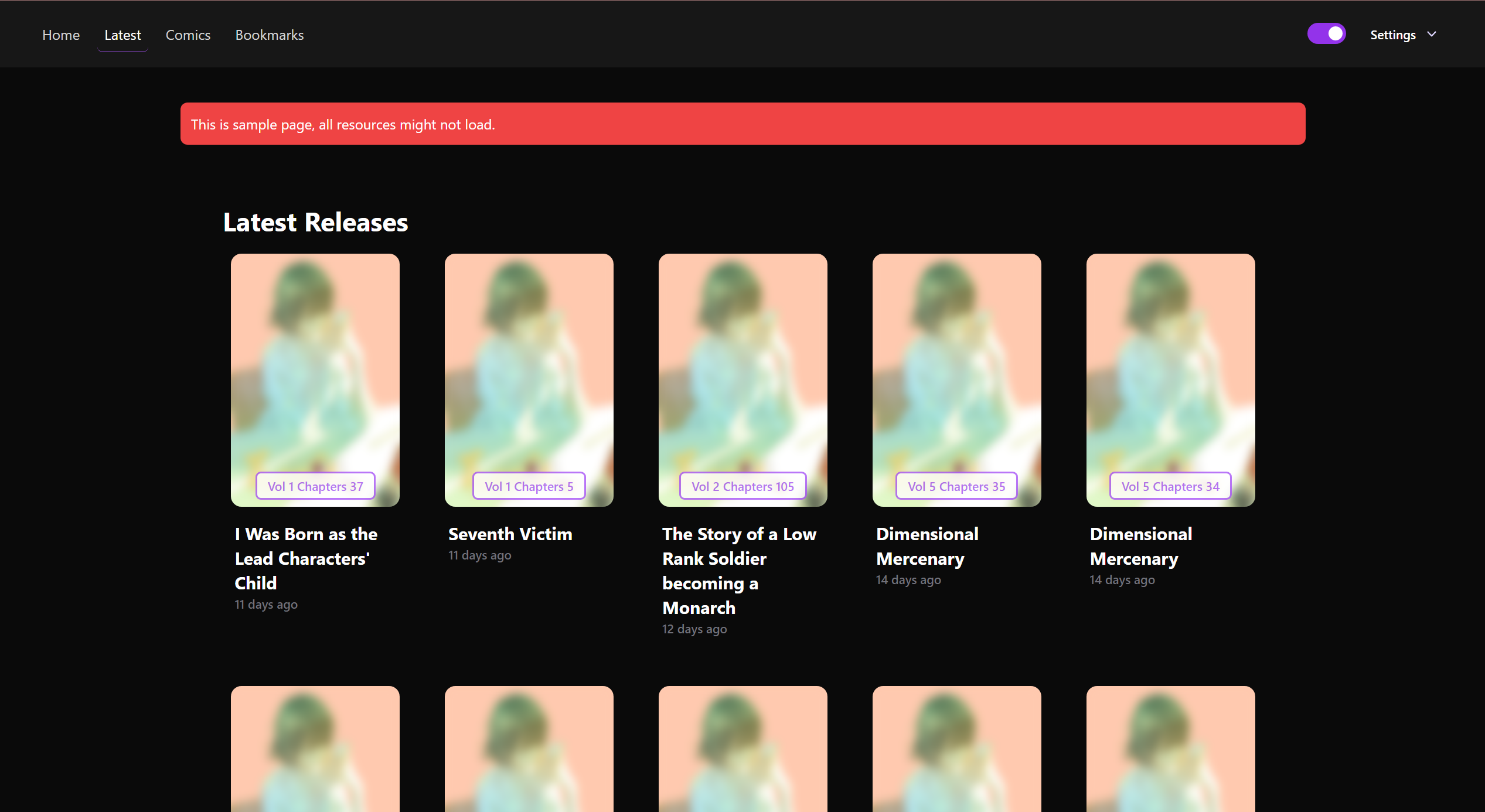This screenshot has height=812, width=1485.
Task: Open the Settings menu
Action: point(1392,35)
